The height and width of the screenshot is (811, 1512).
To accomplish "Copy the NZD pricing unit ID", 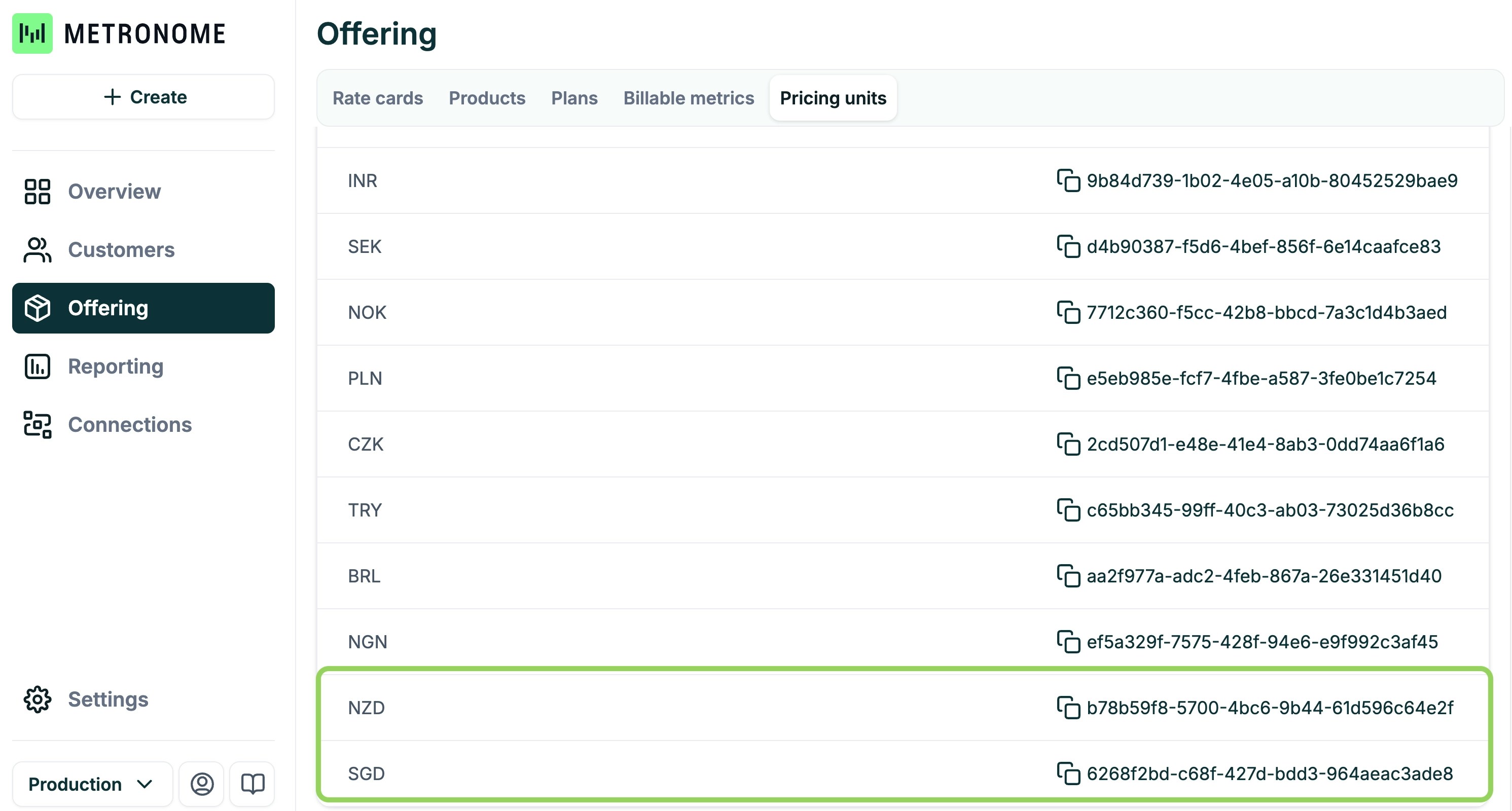I will [x=1068, y=708].
